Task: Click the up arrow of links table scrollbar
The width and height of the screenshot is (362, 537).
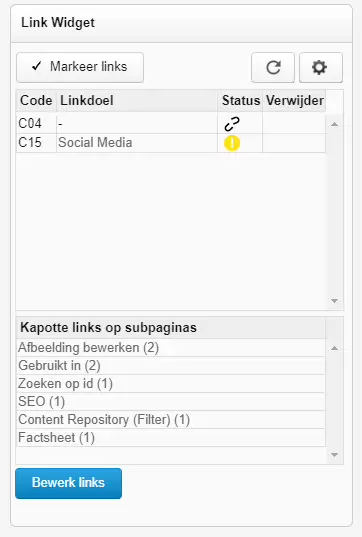Action: point(335,124)
